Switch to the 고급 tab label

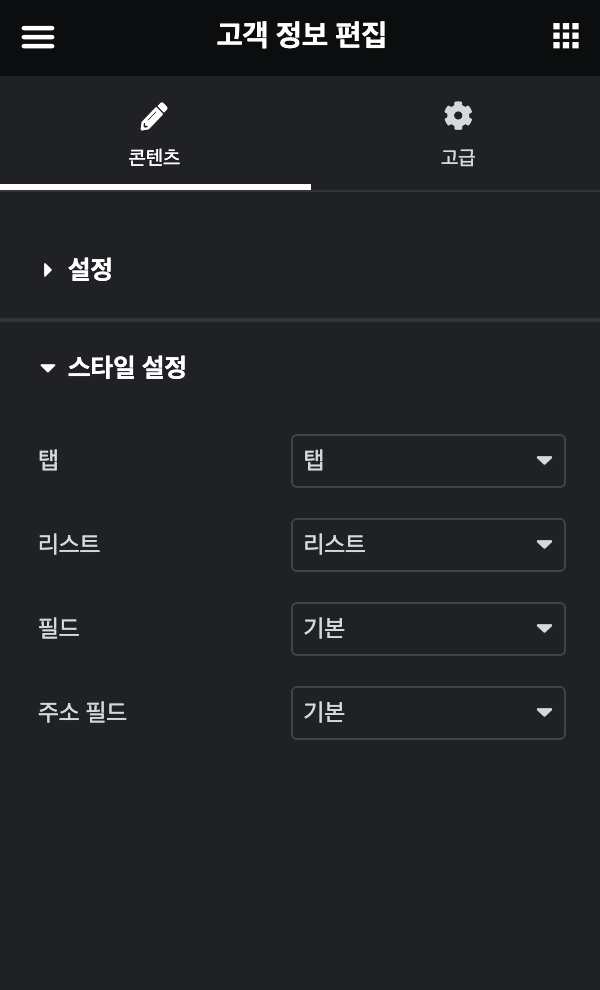click(x=458, y=157)
